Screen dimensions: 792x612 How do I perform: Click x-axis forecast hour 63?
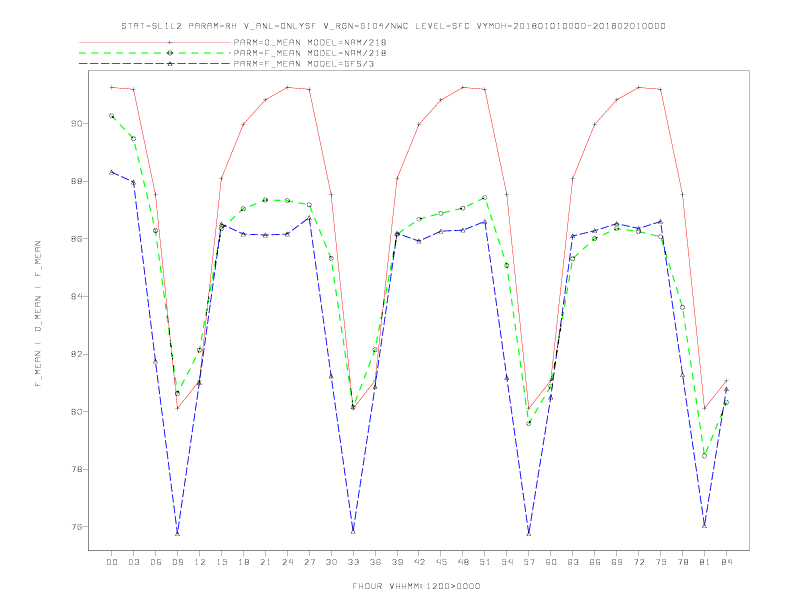(573, 562)
